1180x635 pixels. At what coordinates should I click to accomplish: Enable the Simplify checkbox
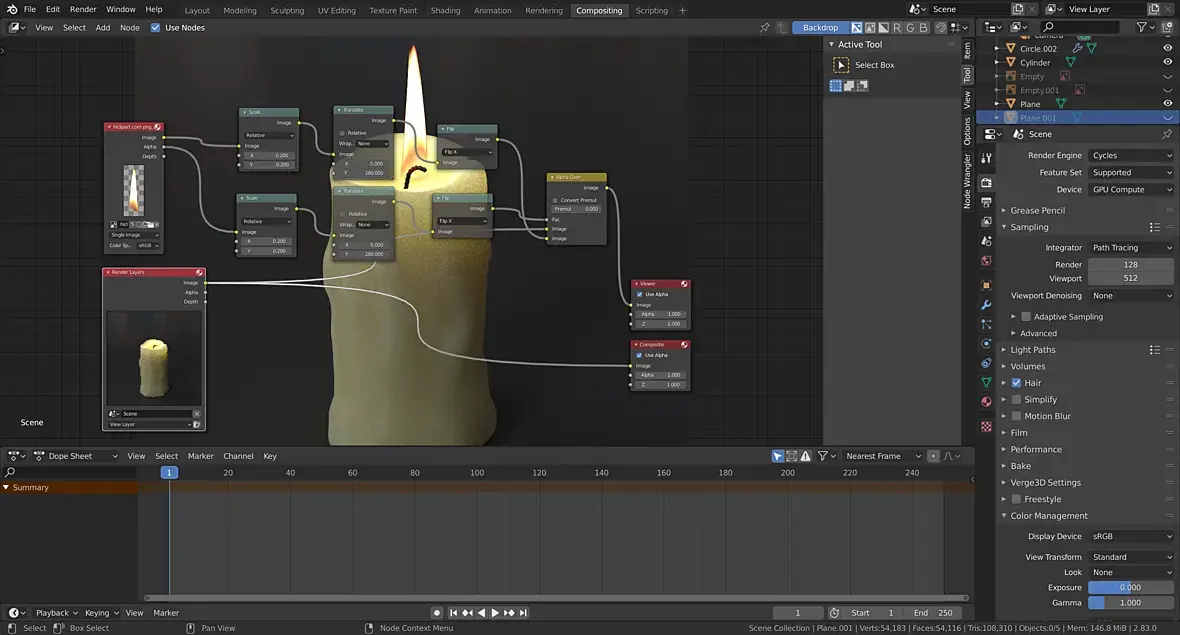click(x=1017, y=400)
